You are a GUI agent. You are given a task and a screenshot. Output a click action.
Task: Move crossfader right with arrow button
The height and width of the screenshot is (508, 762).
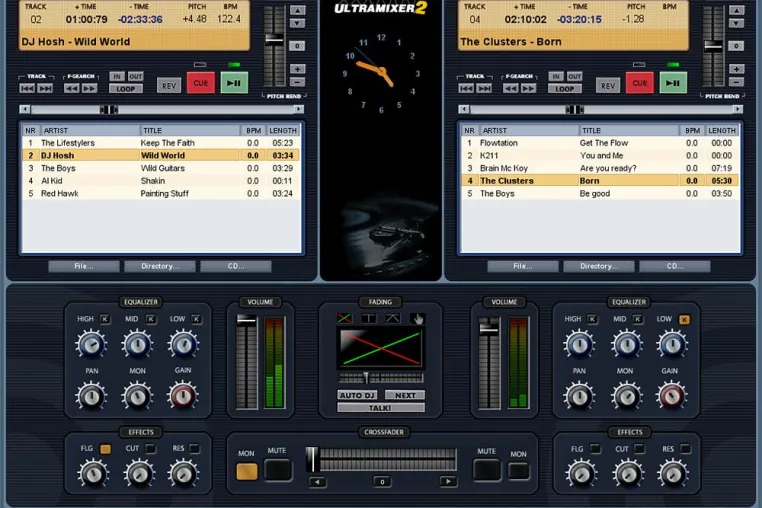point(448,482)
